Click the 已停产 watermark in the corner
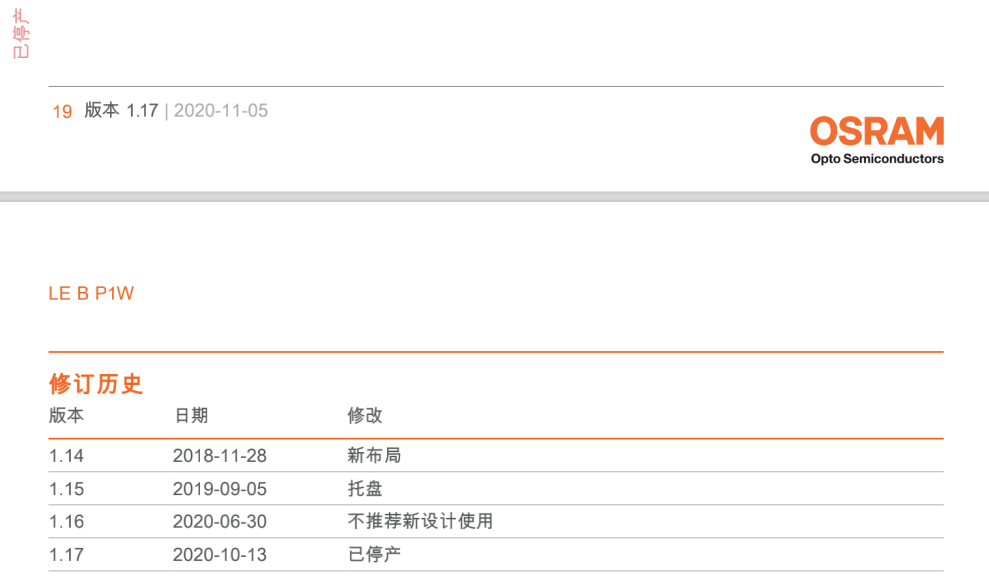The height and width of the screenshot is (585, 989). (x=21, y=33)
